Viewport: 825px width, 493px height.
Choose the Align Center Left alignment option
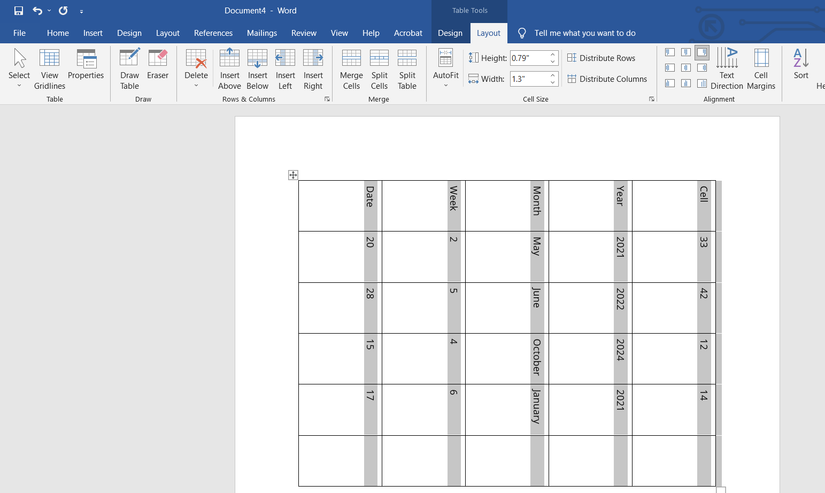point(670,68)
